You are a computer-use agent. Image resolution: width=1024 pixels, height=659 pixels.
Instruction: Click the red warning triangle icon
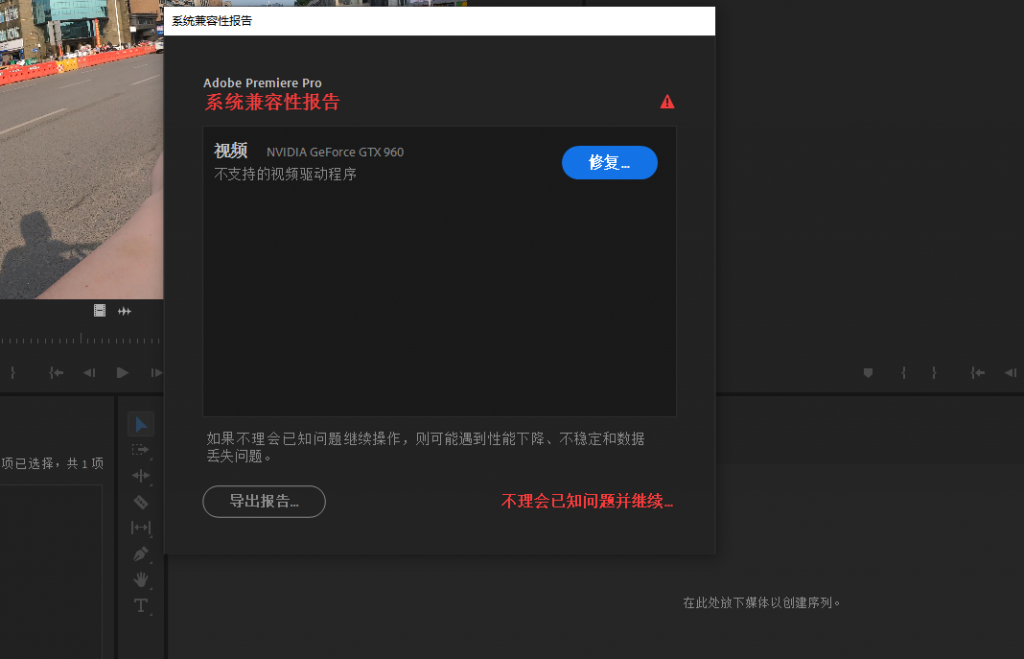coord(667,102)
